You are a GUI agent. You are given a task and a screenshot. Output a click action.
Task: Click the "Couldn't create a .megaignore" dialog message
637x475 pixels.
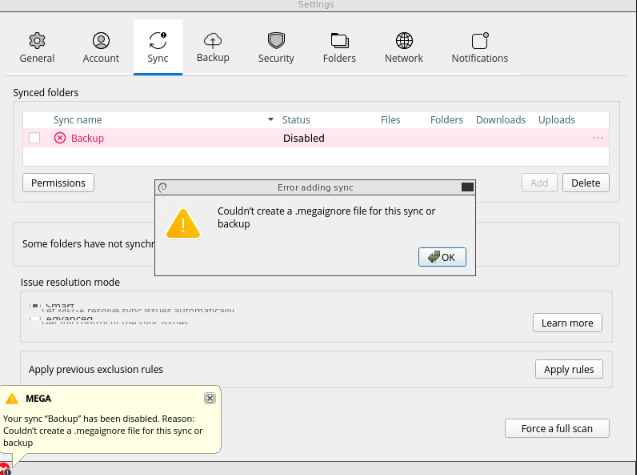coord(326,217)
